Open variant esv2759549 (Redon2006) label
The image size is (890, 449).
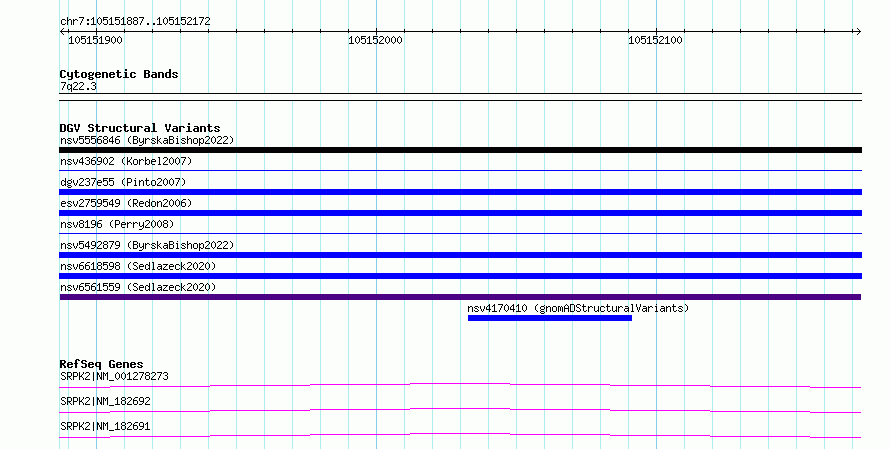pos(126,203)
